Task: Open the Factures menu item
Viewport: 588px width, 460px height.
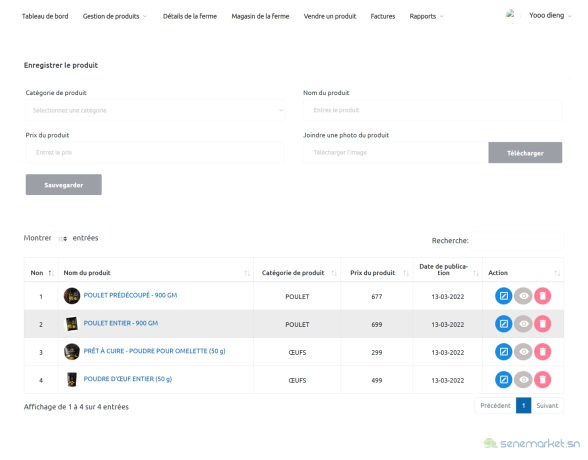Action: click(x=382, y=16)
